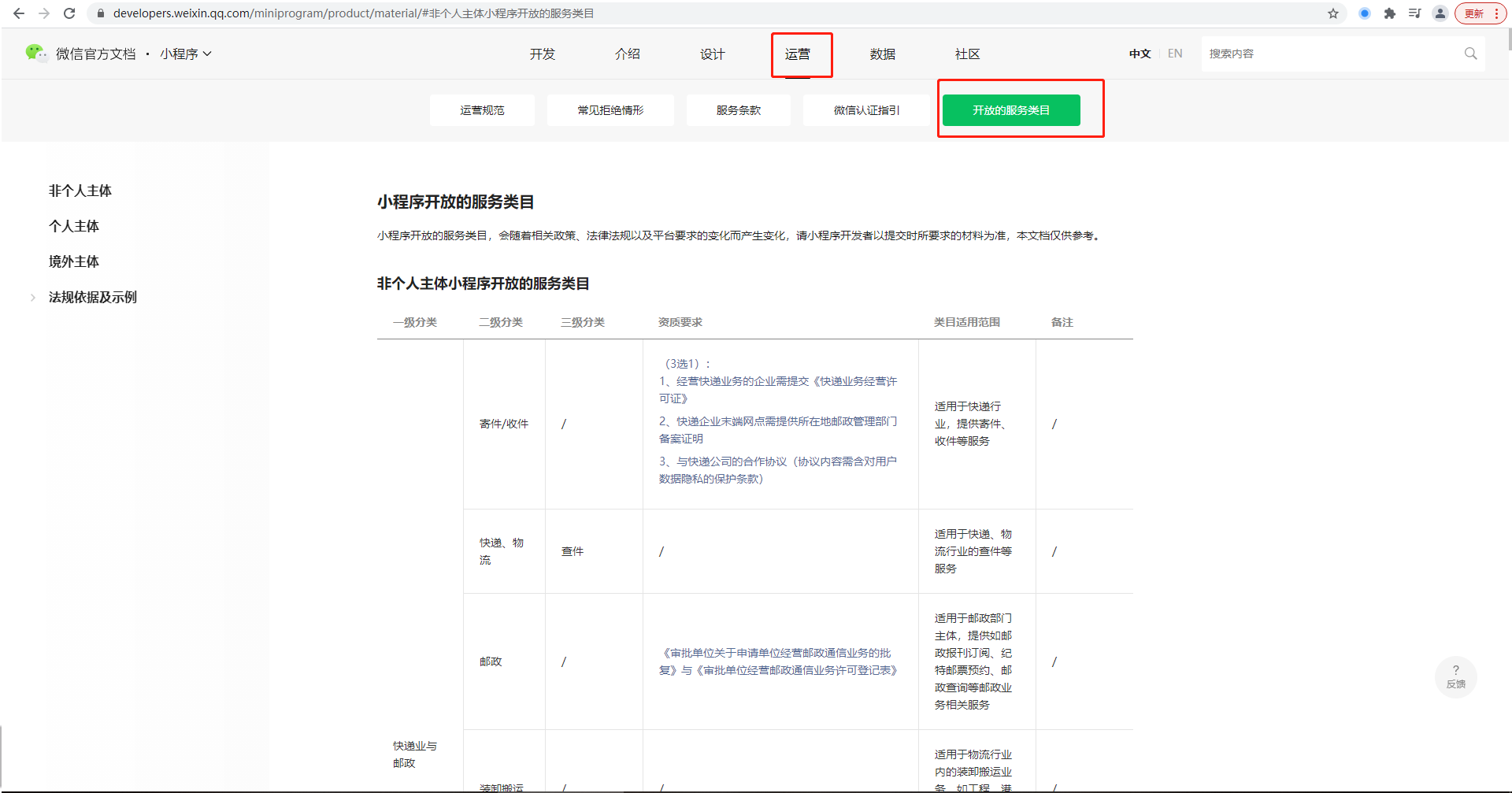Click the 资质要求 column header
The height and width of the screenshot is (793, 1512).
[680, 322]
